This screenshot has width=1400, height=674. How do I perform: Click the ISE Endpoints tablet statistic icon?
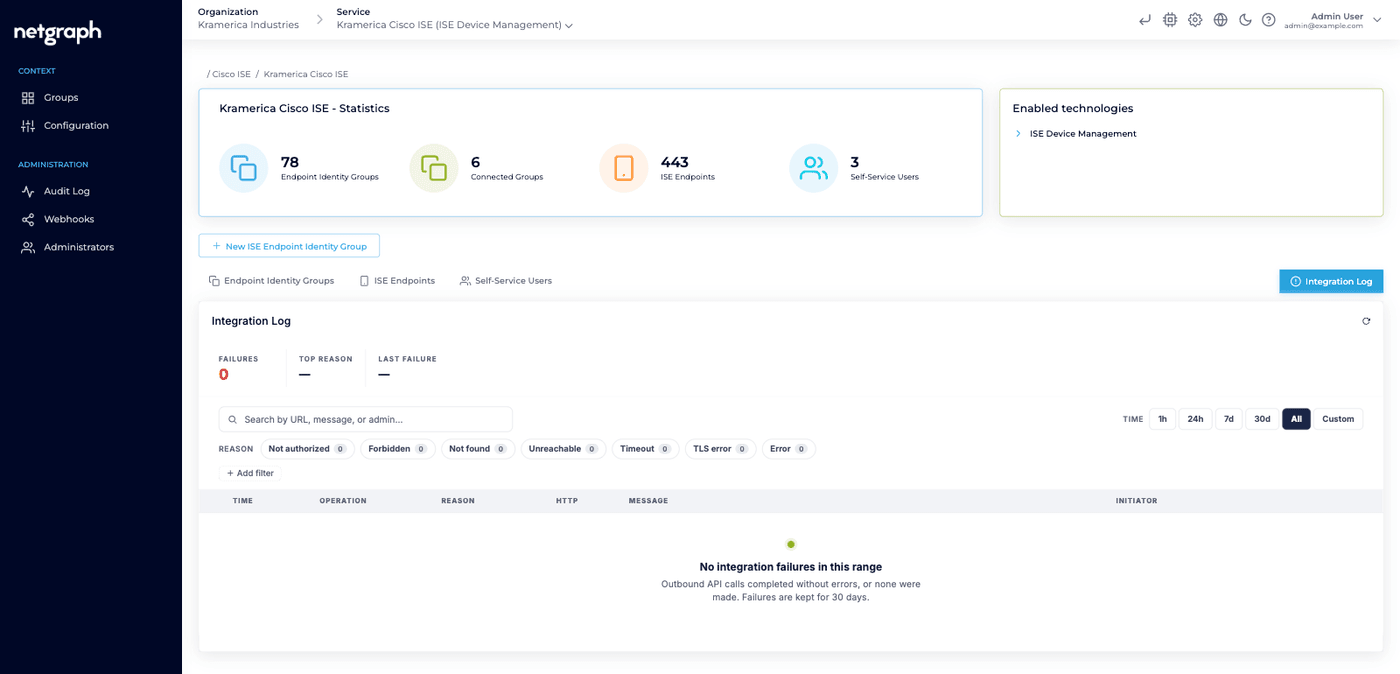pos(624,168)
